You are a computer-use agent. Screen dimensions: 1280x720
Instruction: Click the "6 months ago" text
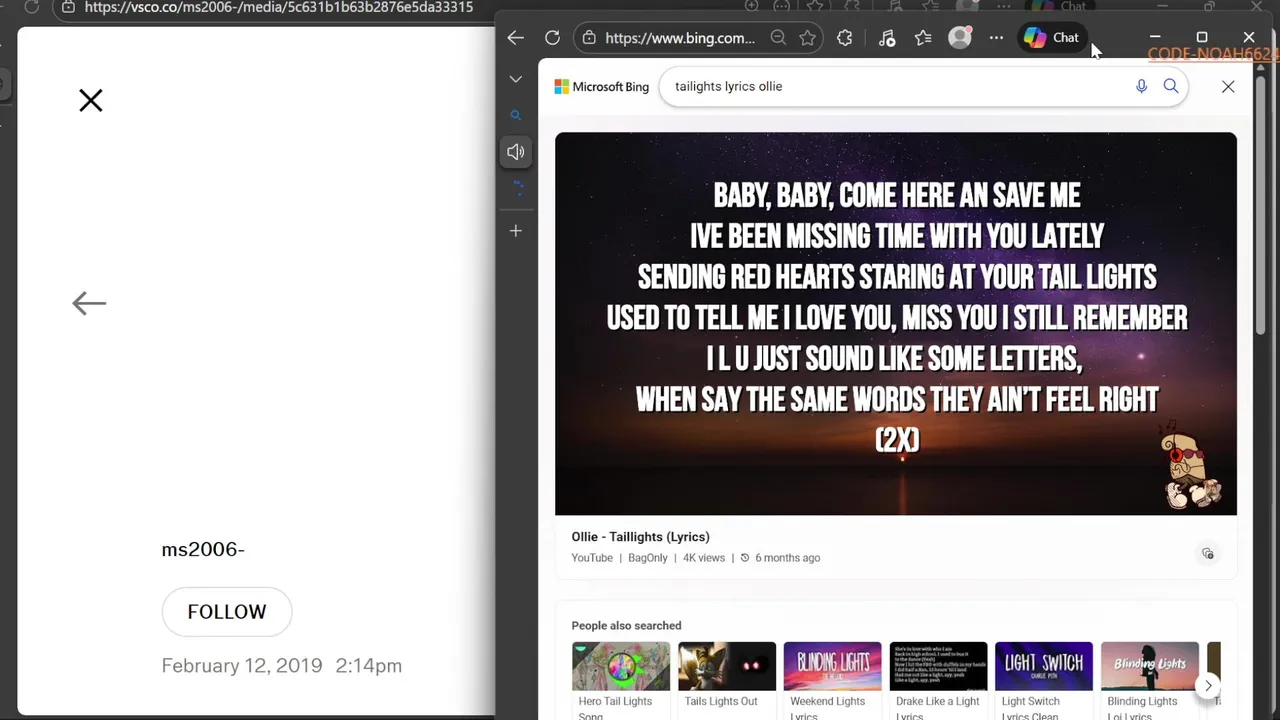(x=788, y=558)
